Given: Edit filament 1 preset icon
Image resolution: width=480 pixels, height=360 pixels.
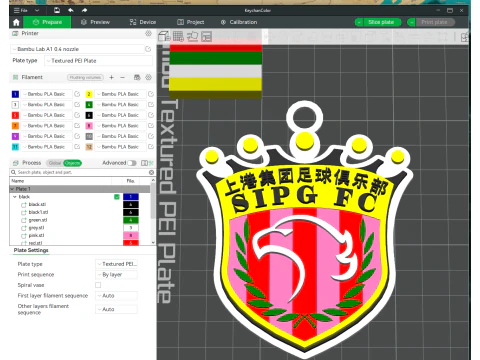Looking at the screenshot, I should coord(77,94).
